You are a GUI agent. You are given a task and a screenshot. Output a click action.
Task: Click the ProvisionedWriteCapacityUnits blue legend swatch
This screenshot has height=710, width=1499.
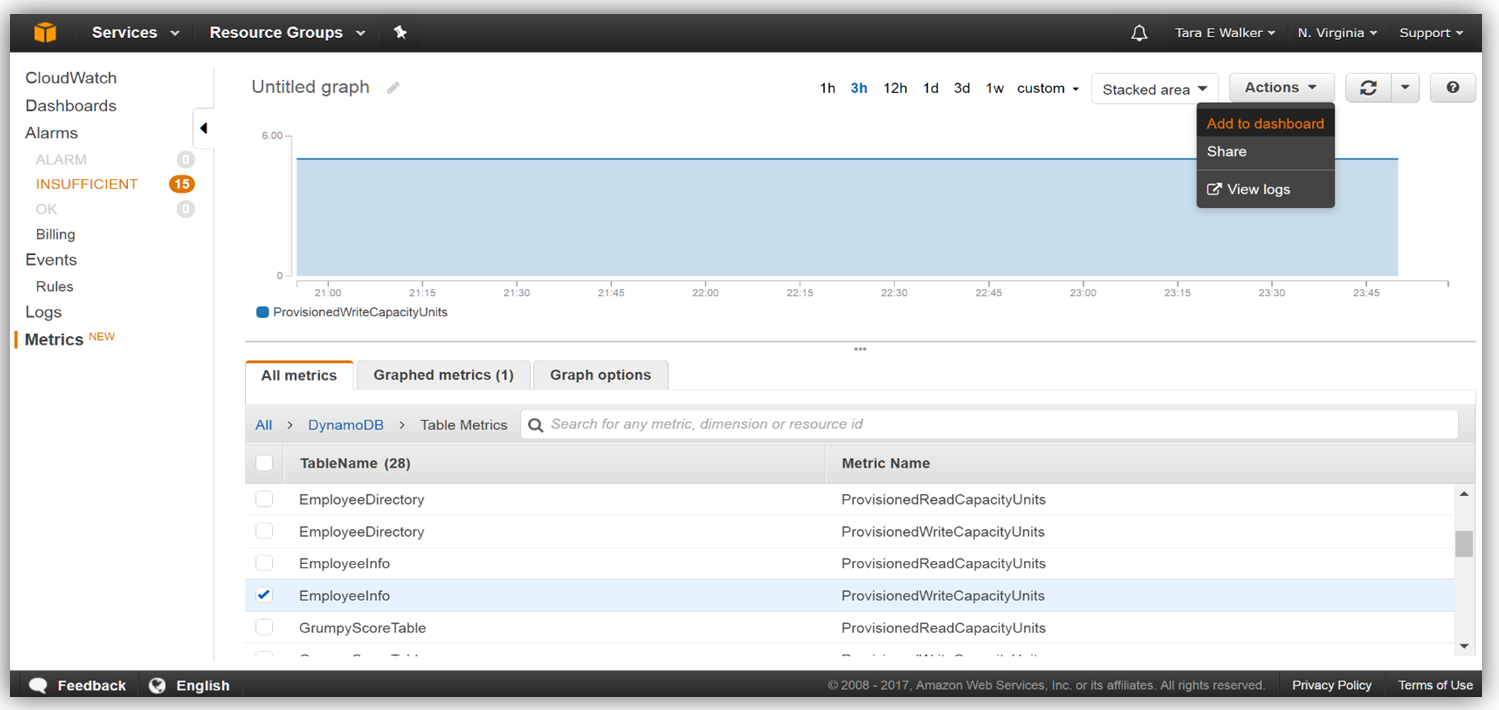[x=263, y=312]
